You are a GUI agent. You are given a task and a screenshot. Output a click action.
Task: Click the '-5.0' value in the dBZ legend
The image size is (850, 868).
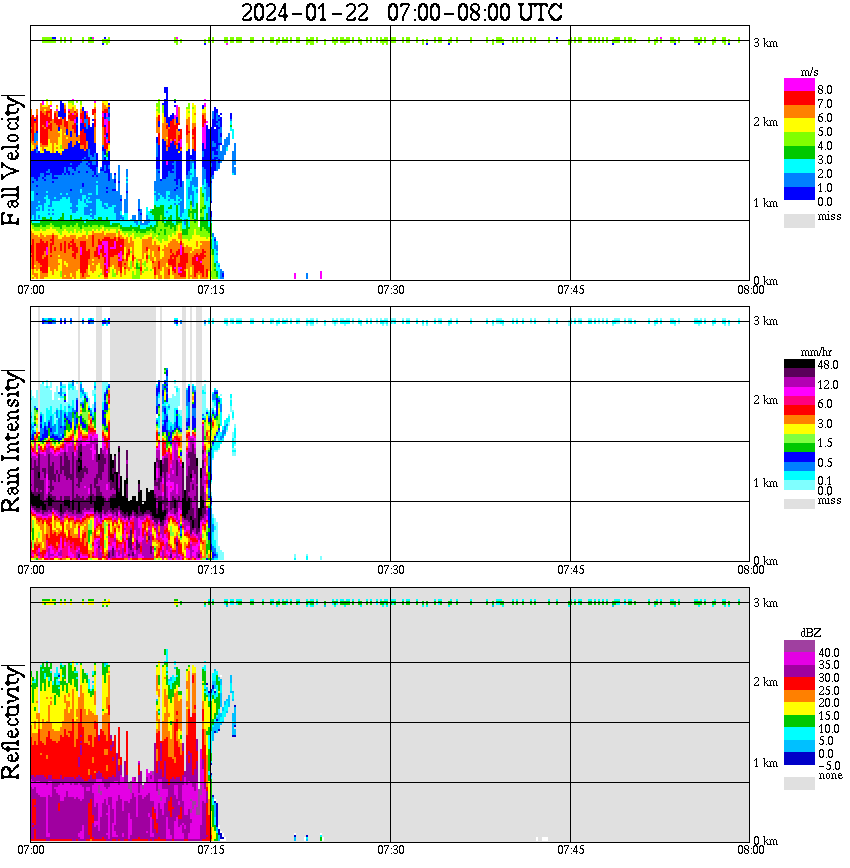click(828, 766)
